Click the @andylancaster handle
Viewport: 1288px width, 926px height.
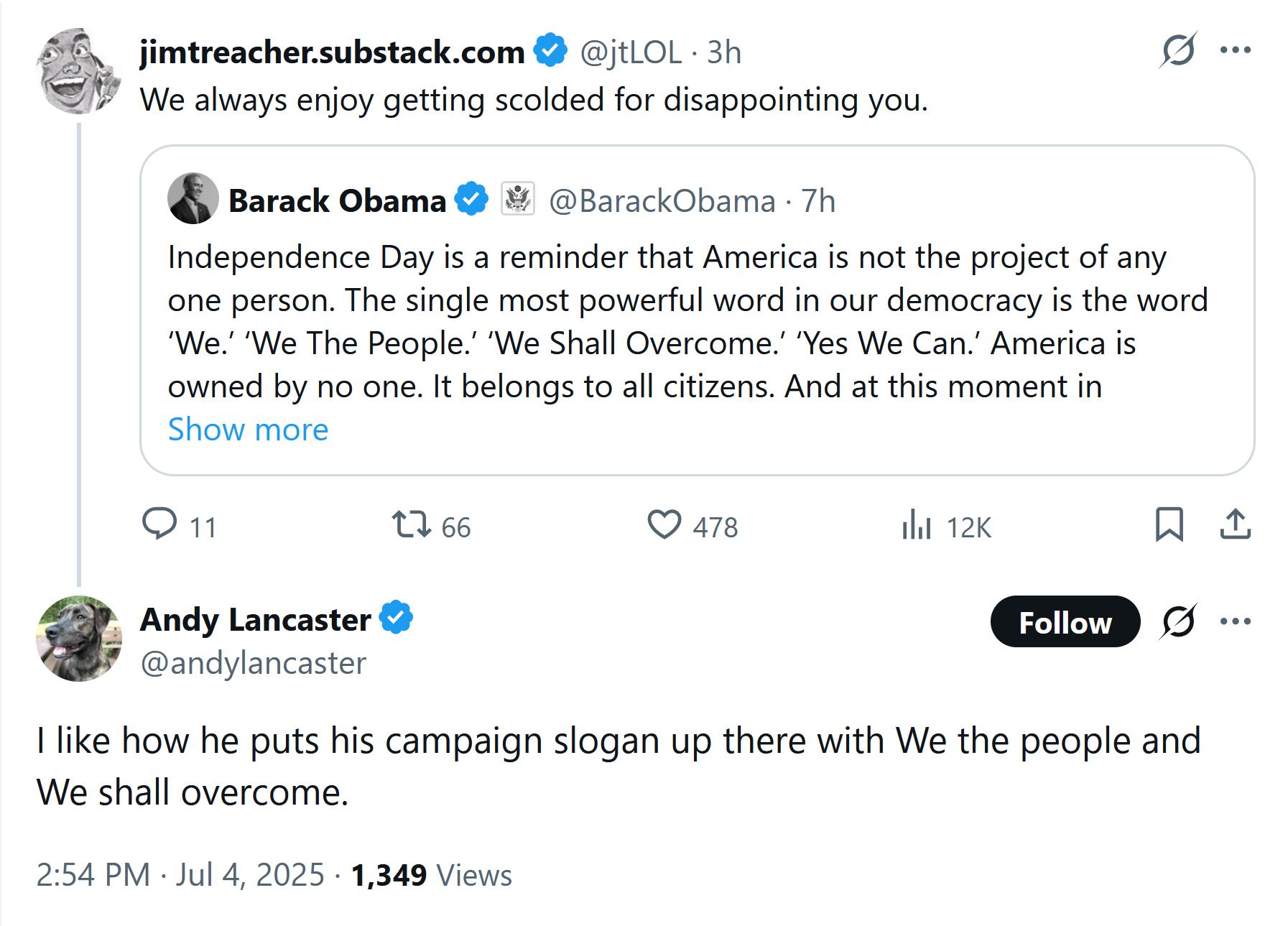[254, 663]
